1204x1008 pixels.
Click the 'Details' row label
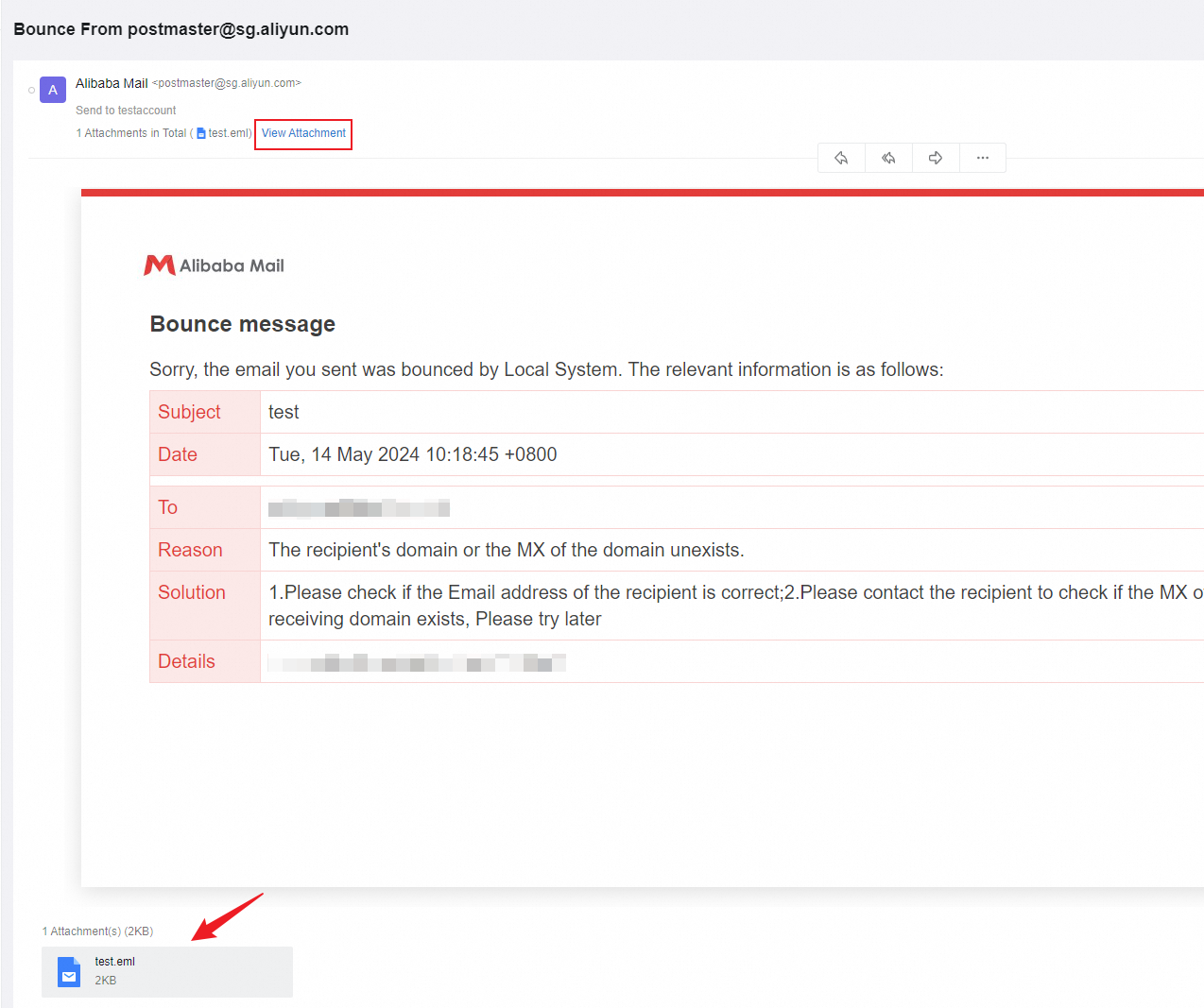click(x=186, y=661)
